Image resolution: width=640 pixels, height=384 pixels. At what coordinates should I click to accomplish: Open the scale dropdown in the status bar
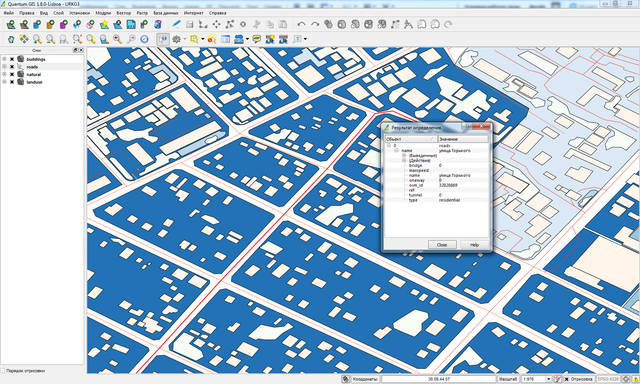pyautogui.click(x=548, y=379)
